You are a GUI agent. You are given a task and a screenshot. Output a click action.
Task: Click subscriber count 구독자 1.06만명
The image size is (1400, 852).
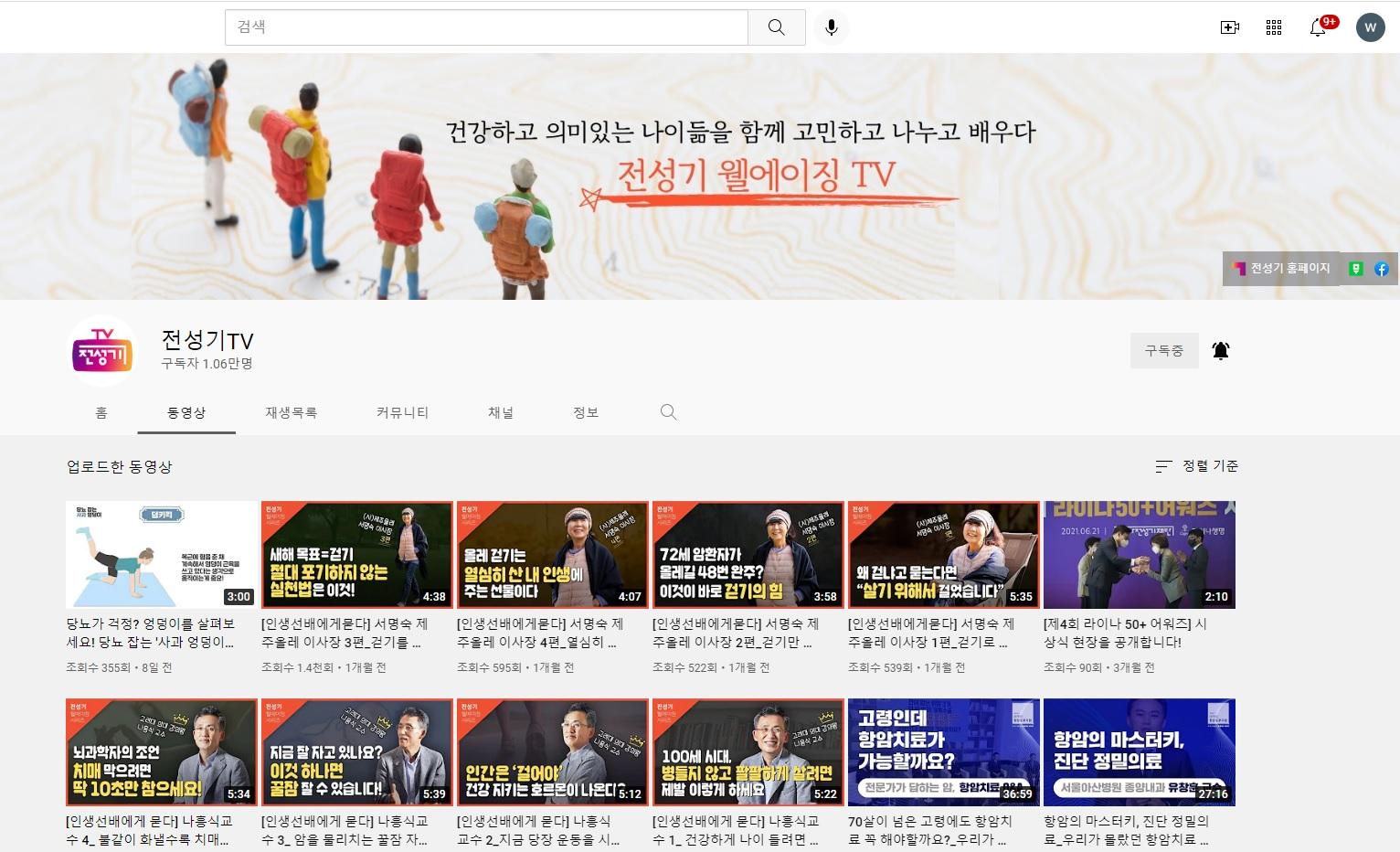coord(207,364)
